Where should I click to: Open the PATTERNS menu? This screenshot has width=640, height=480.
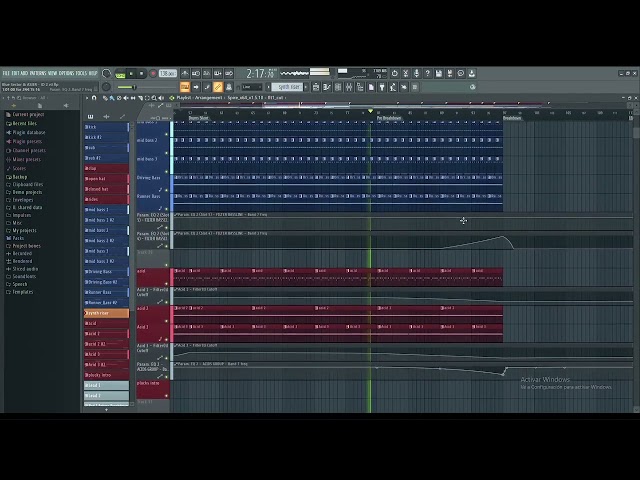(x=38, y=73)
